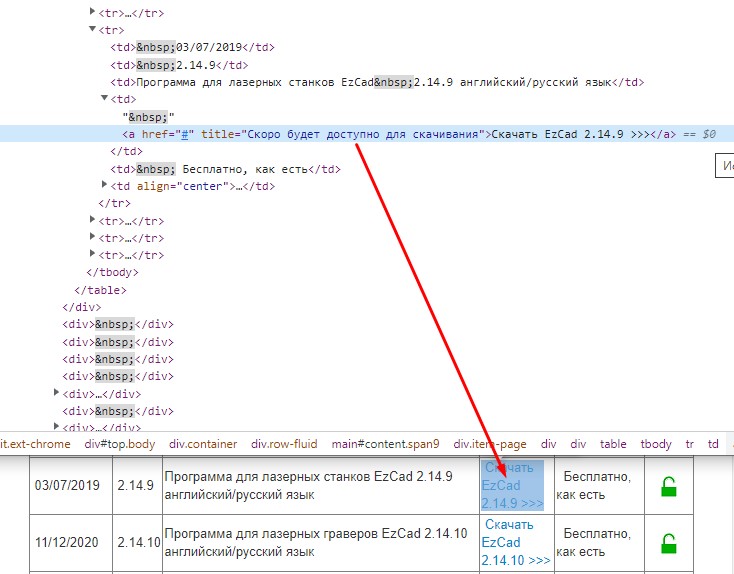Select the closing </table> tag line
The height and width of the screenshot is (574, 734).
[100, 289]
